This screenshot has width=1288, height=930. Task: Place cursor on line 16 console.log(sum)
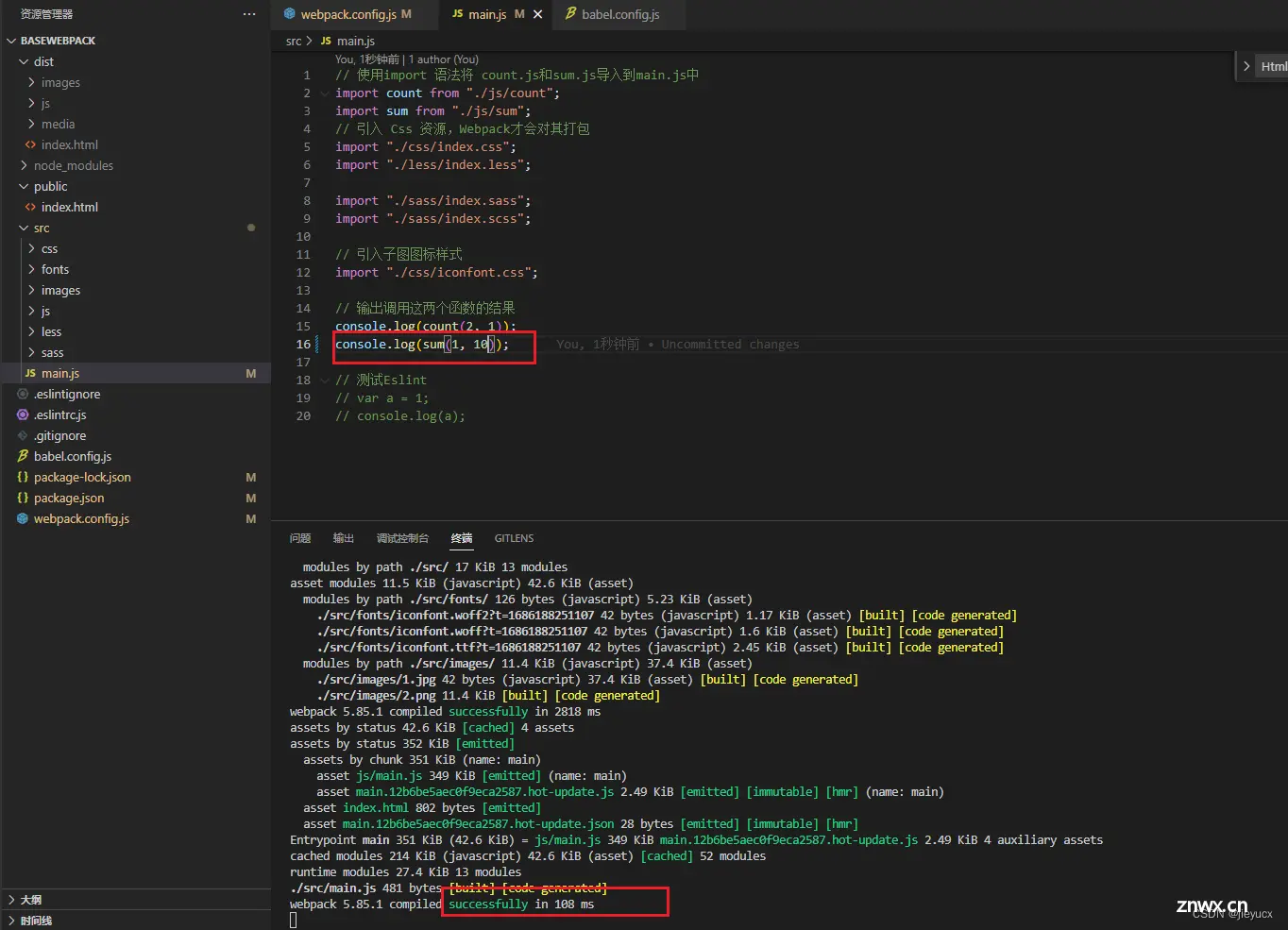[422, 345]
